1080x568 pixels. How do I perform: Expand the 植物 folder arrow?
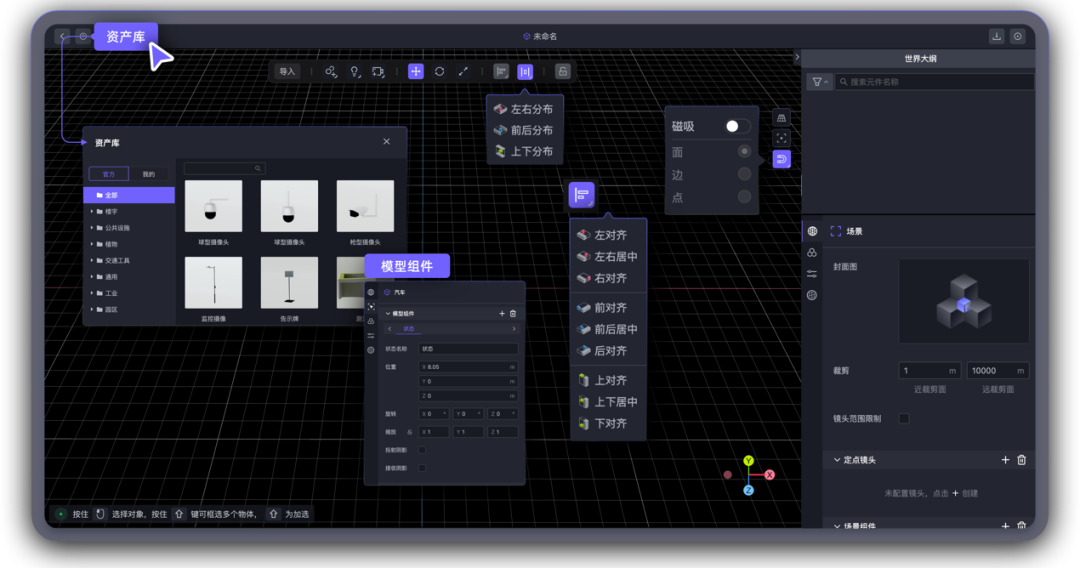[92, 244]
